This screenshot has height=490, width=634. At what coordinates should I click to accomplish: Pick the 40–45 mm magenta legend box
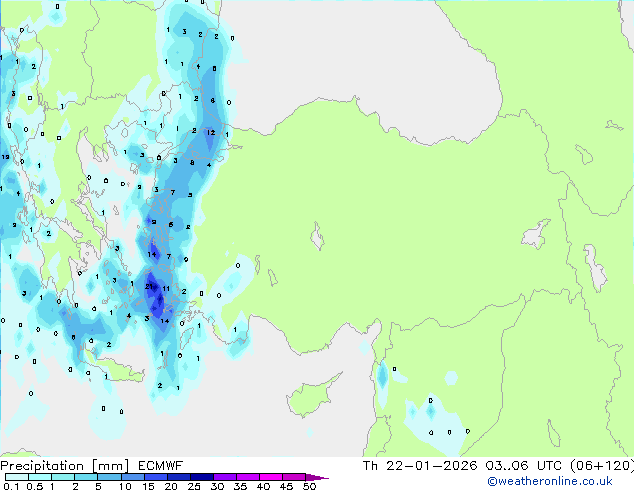271,477
